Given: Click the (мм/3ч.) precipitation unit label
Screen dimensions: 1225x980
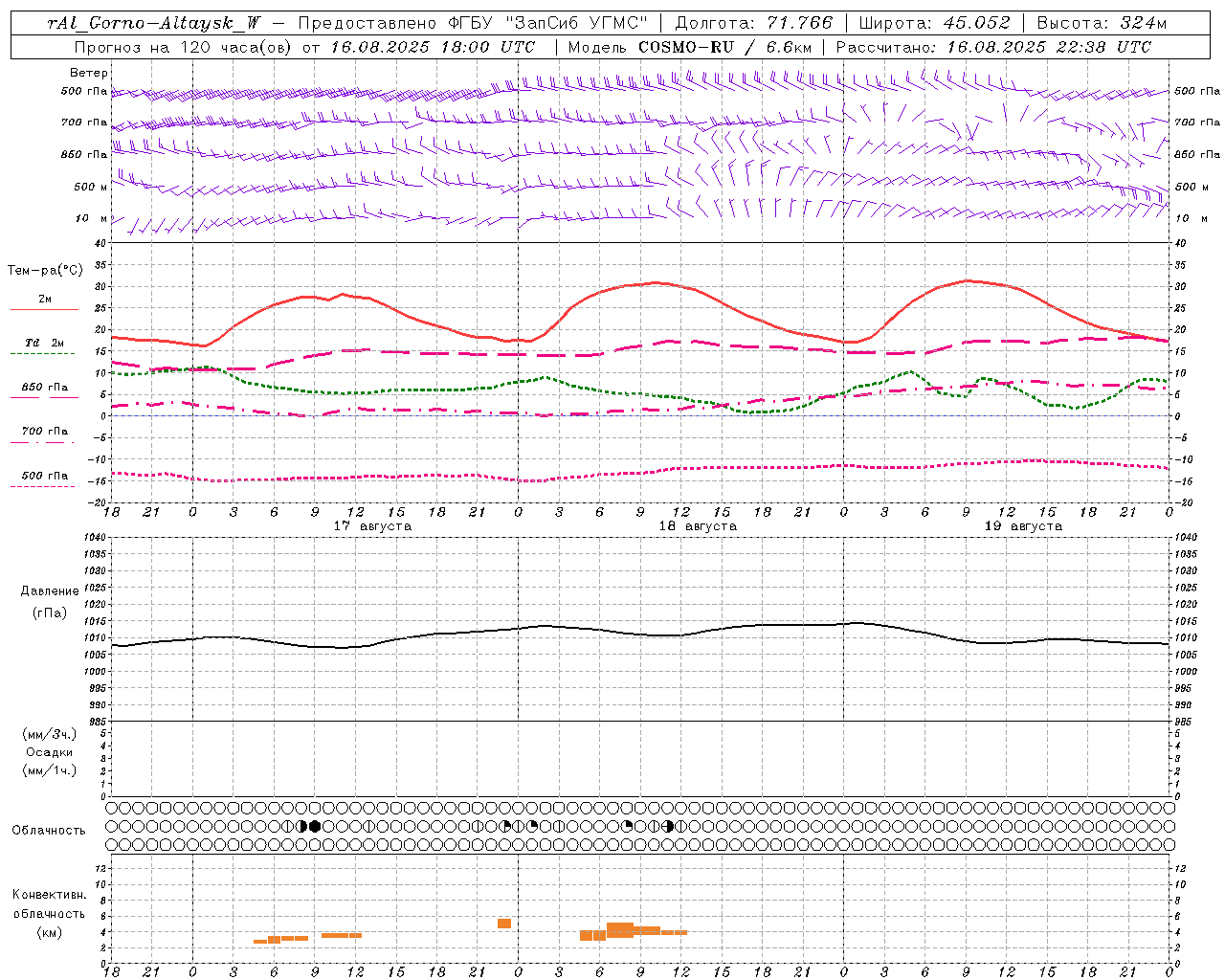Looking at the screenshot, I should click(x=50, y=734).
